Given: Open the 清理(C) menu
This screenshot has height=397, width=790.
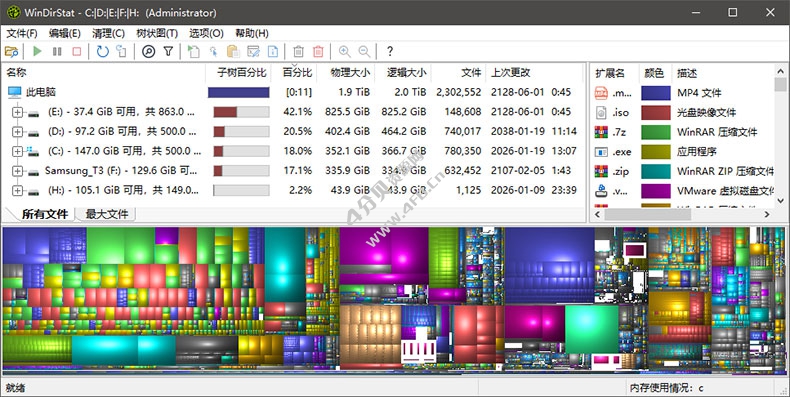Looking at the screenshot, I should coord(108,33).
